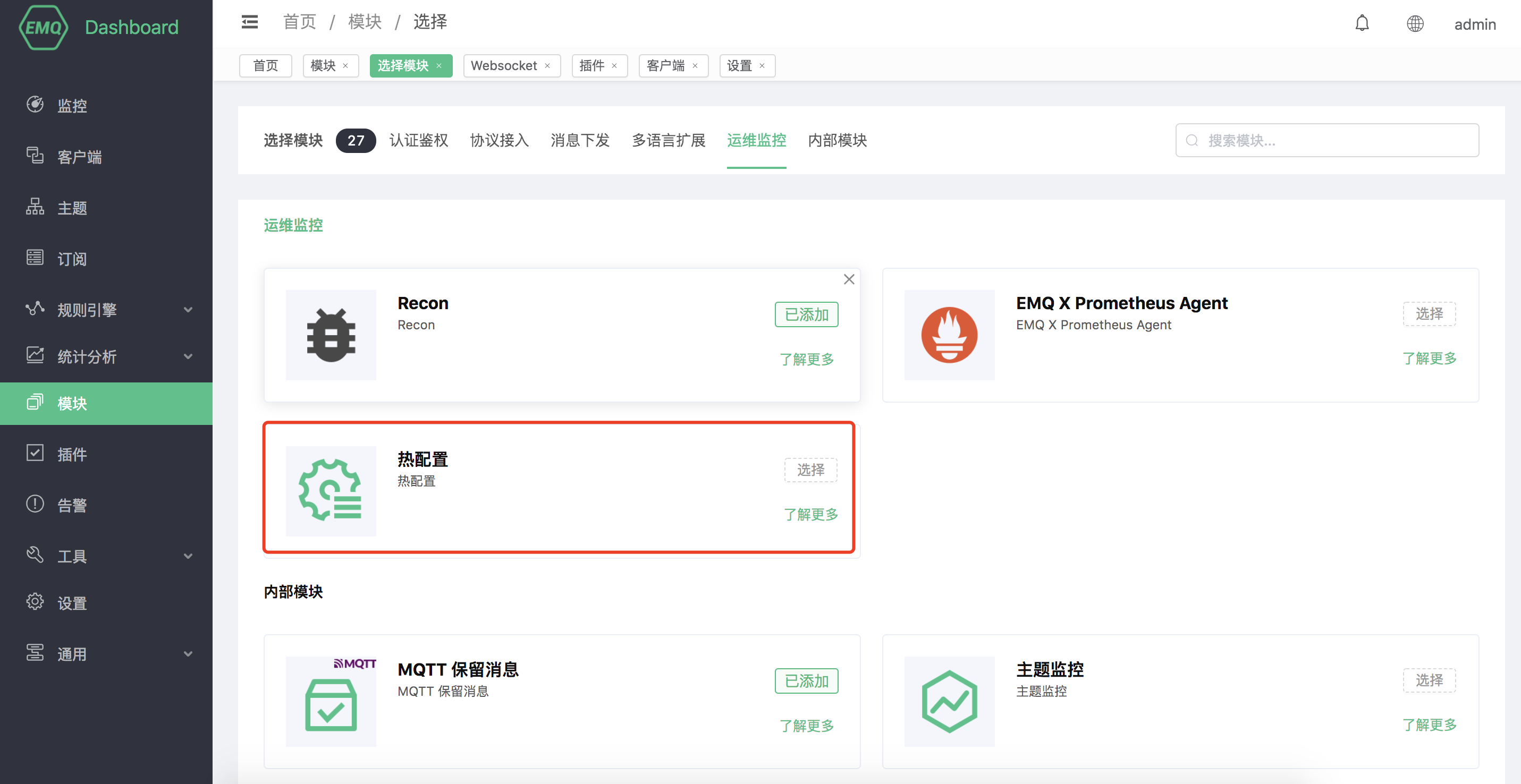This screenshot has height=784, width=1521.
Task: Click the hot configuration gear icon
Action: [x=331, y=491]
